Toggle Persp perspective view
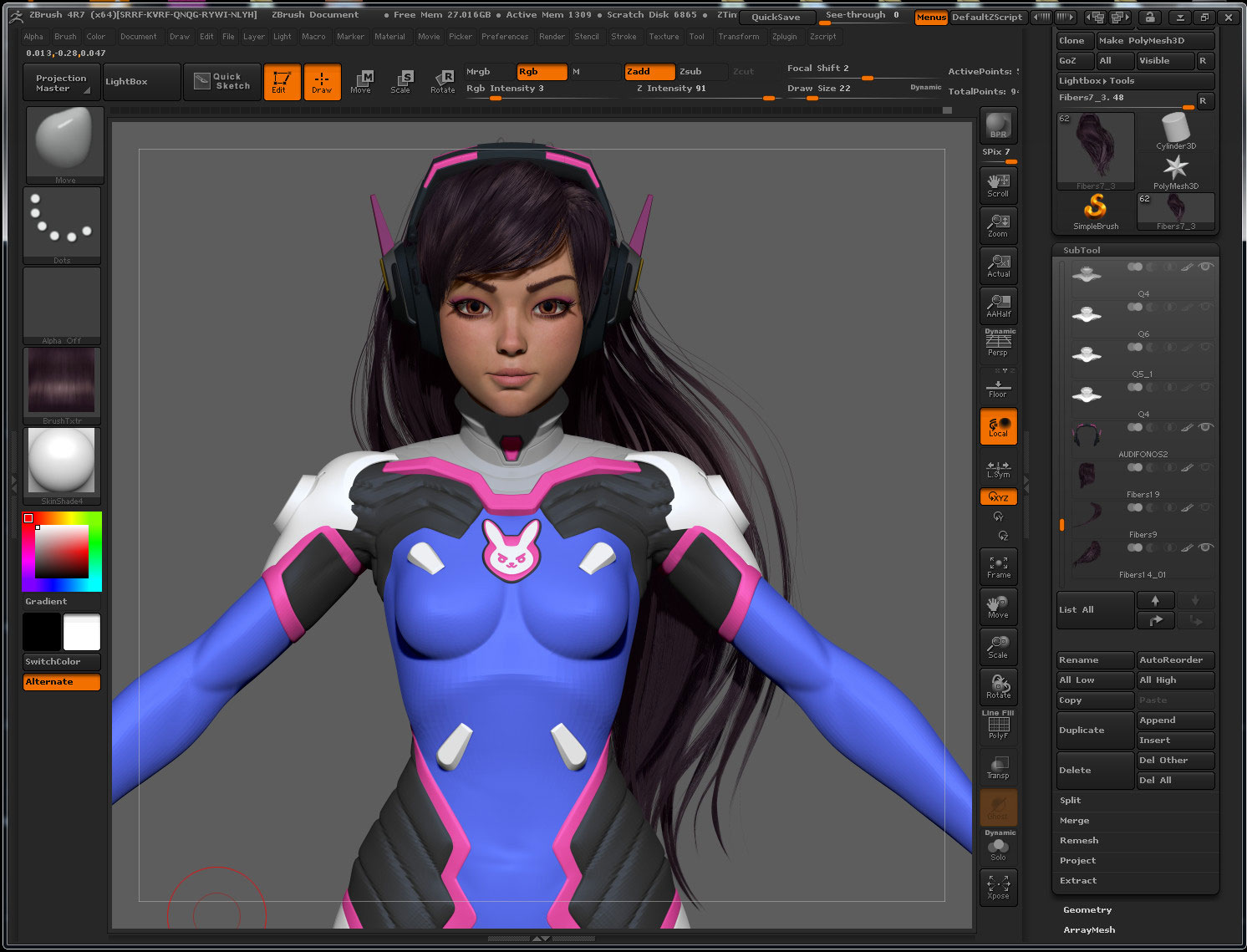 tap(998, 344)
